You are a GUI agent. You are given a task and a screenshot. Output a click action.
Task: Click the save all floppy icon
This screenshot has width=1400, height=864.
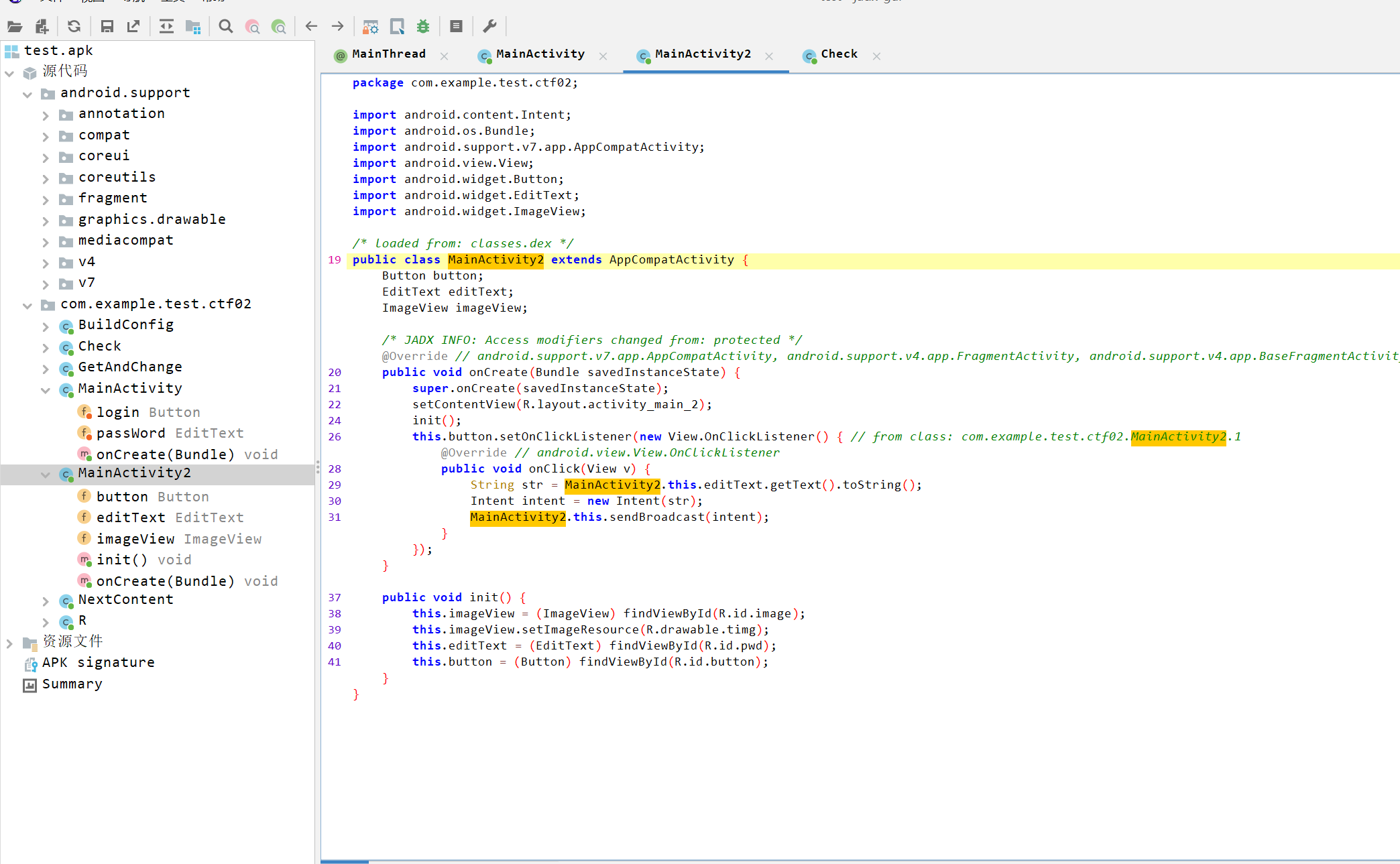click(107, 27)
